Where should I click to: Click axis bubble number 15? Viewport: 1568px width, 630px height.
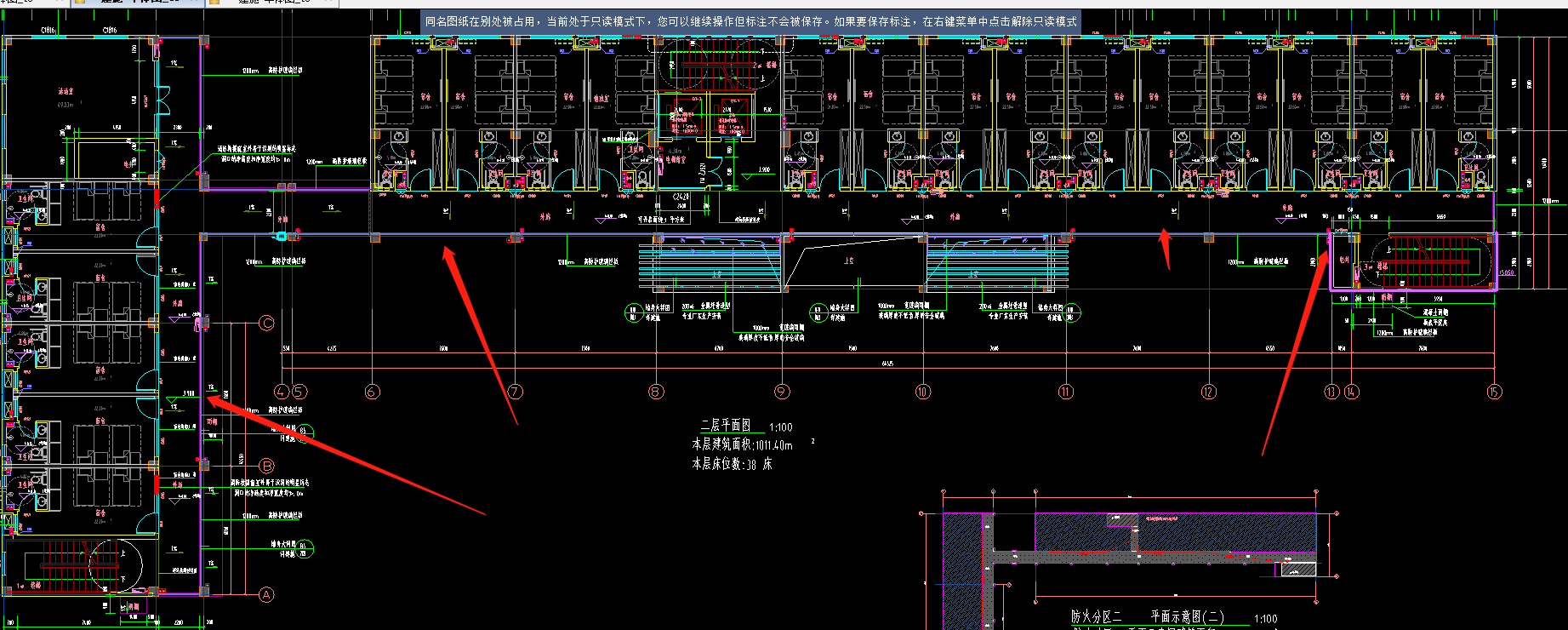[x=1495, y=392]
